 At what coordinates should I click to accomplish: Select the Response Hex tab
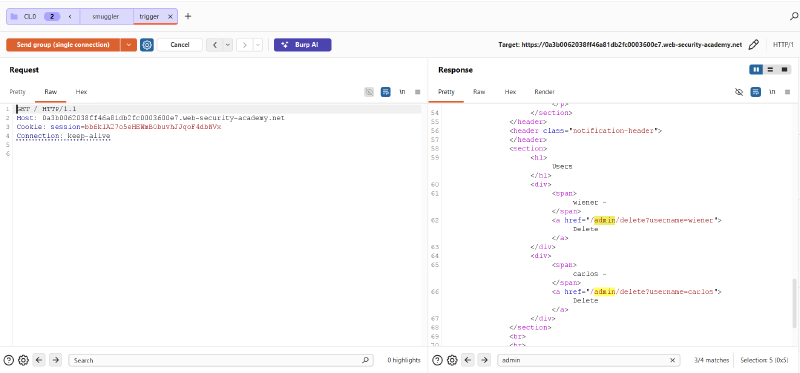tap(510, 92)
